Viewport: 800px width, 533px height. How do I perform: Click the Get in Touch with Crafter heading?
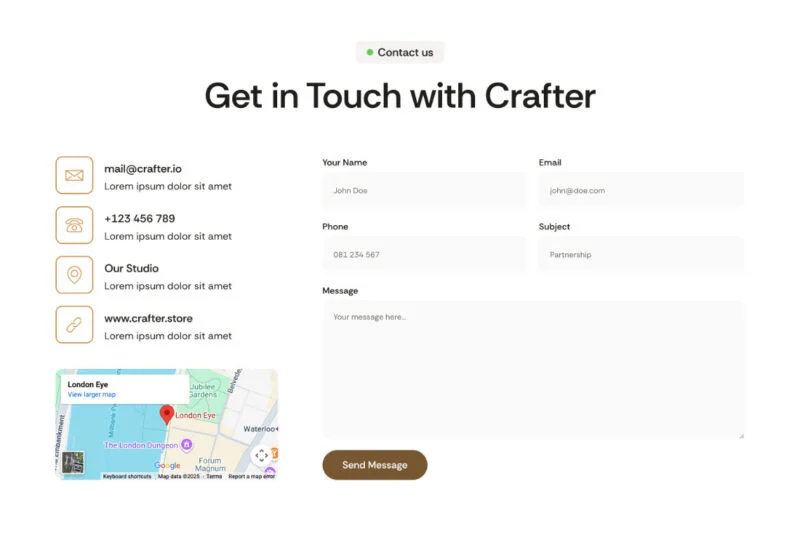point(400,96)
